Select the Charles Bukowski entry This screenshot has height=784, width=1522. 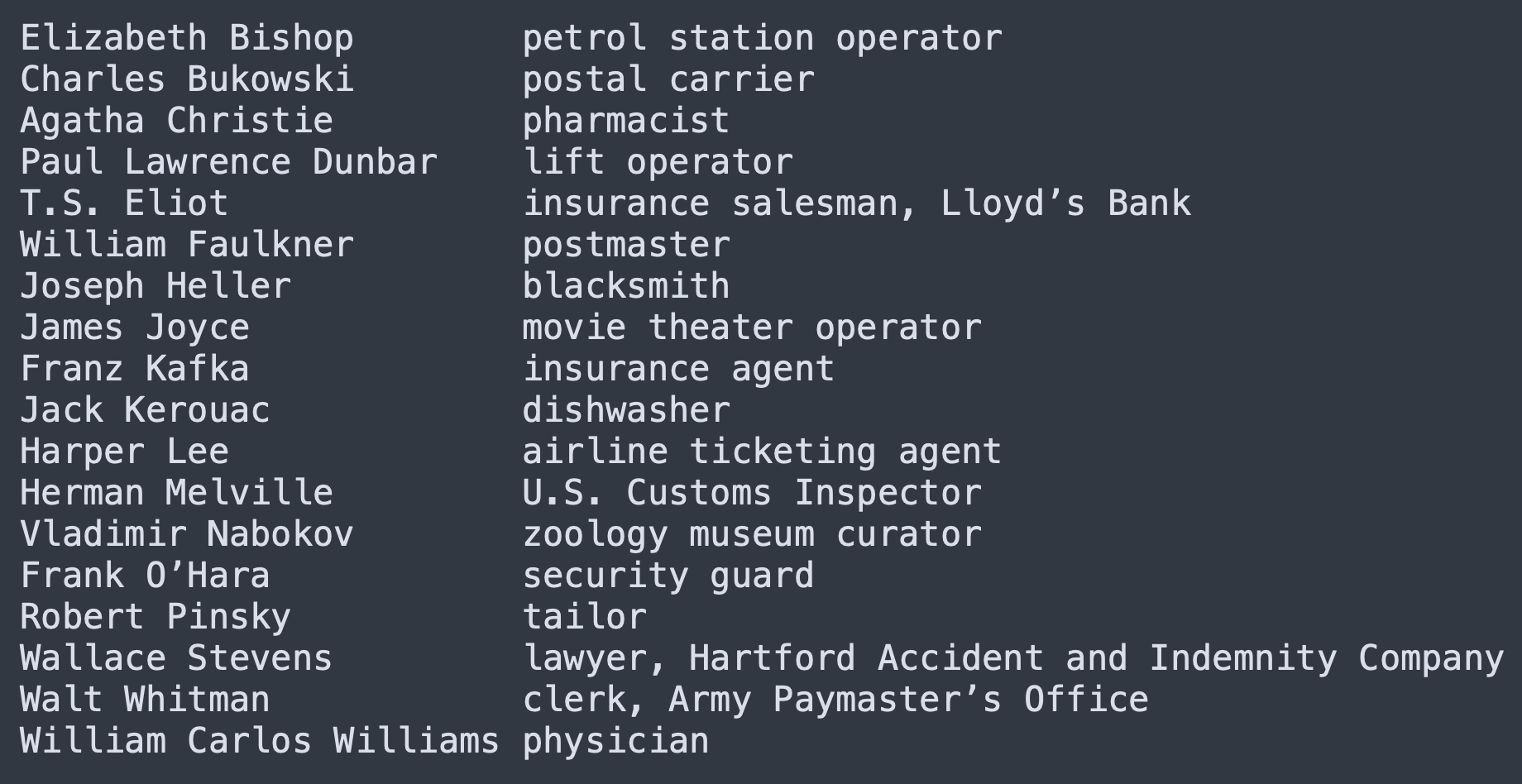click(187, 79)
